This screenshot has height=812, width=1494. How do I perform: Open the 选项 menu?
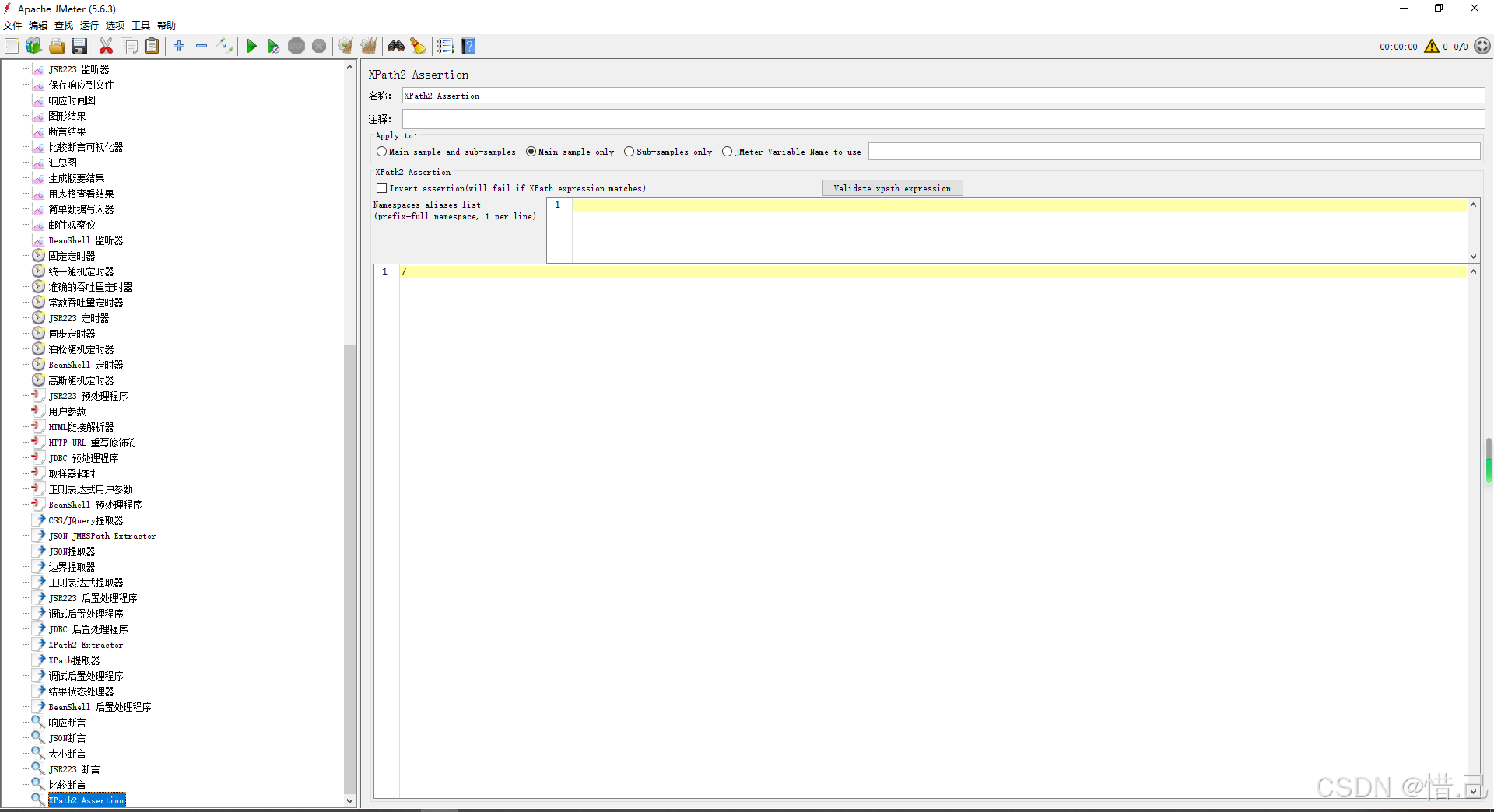115,26
